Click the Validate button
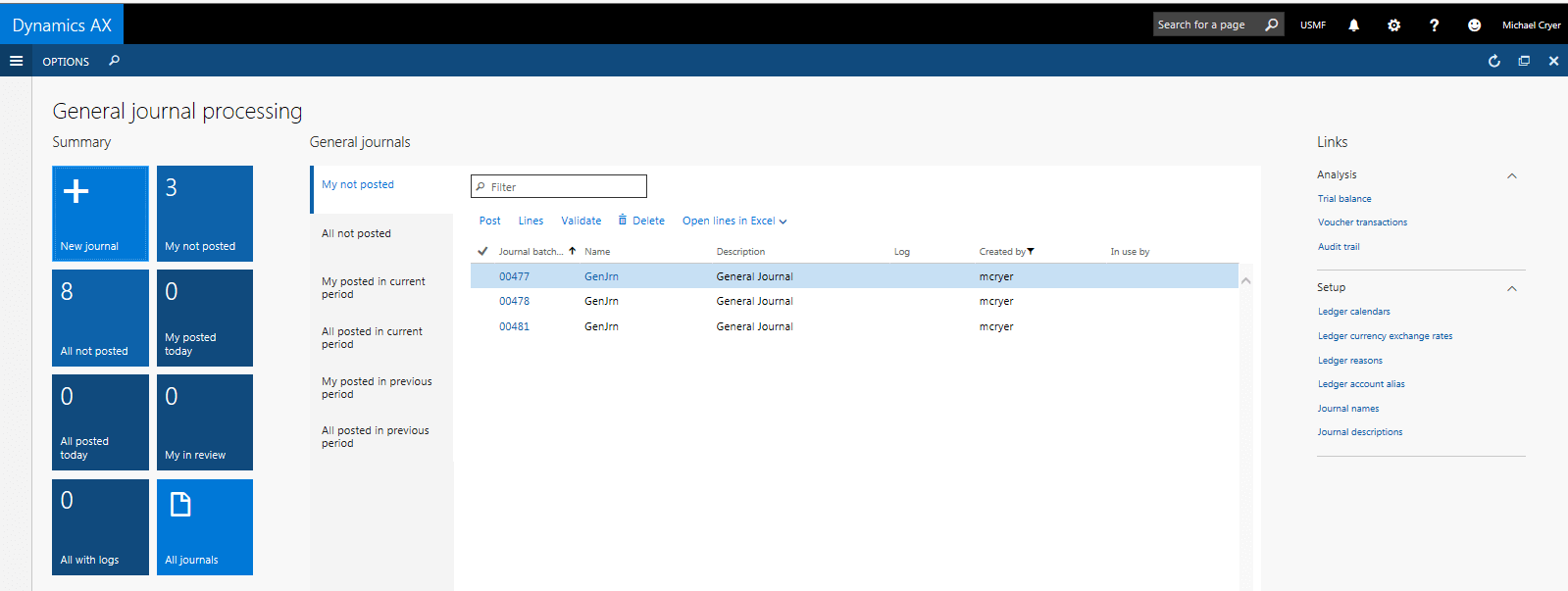The height and width of the screenshot is (591, 1568). (x=581, y=222)
